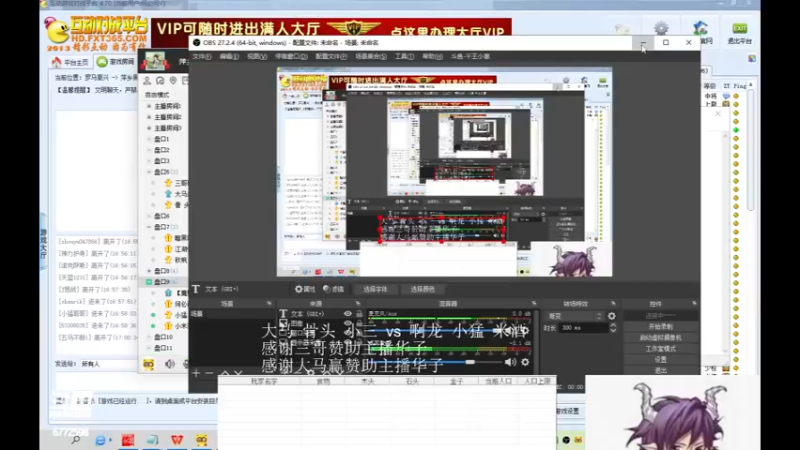Select 盘口6 in room tree
This screenshot has height=450, width=800.
coord(161,216)
